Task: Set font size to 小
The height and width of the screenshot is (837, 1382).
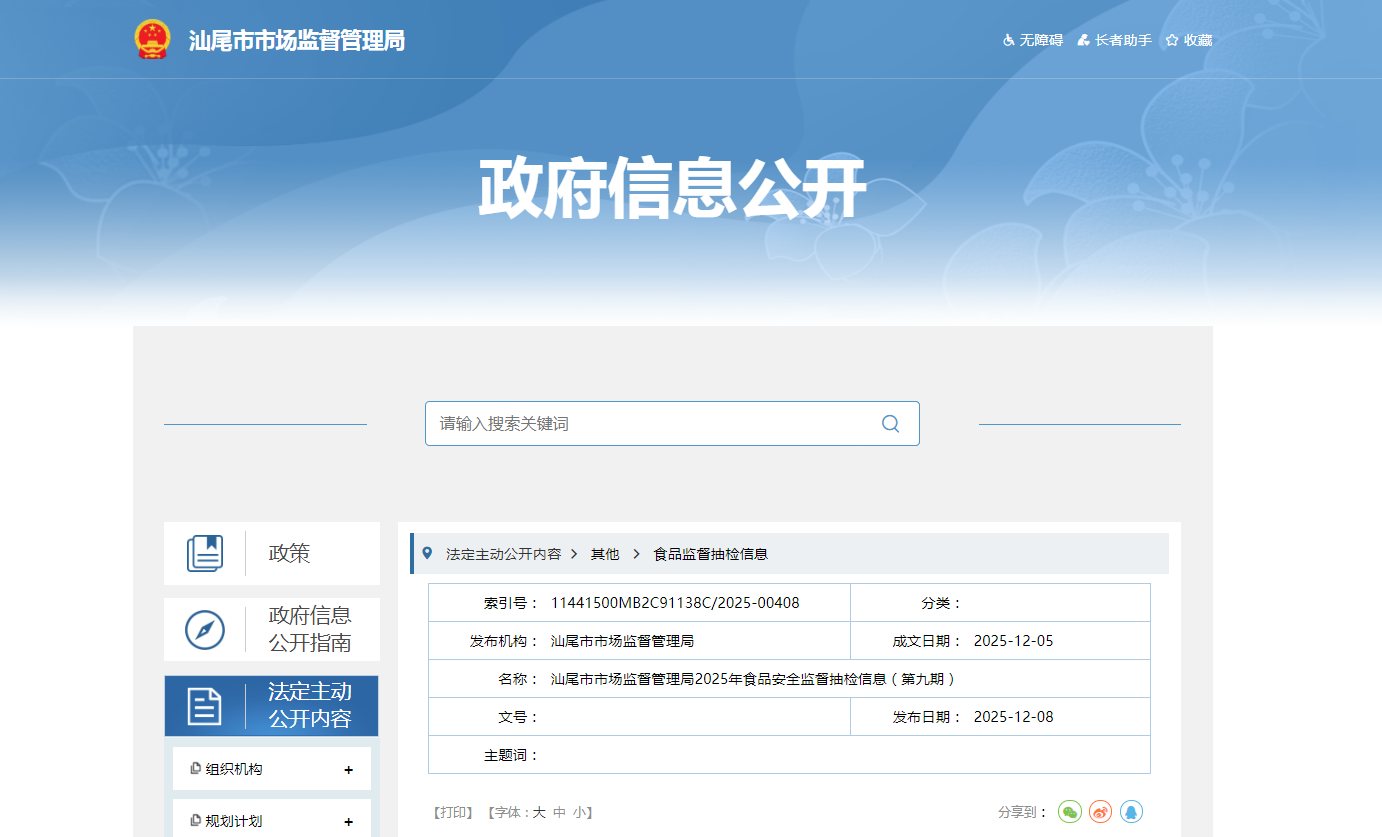Action: pyautogui.click(x=579, y=813)
